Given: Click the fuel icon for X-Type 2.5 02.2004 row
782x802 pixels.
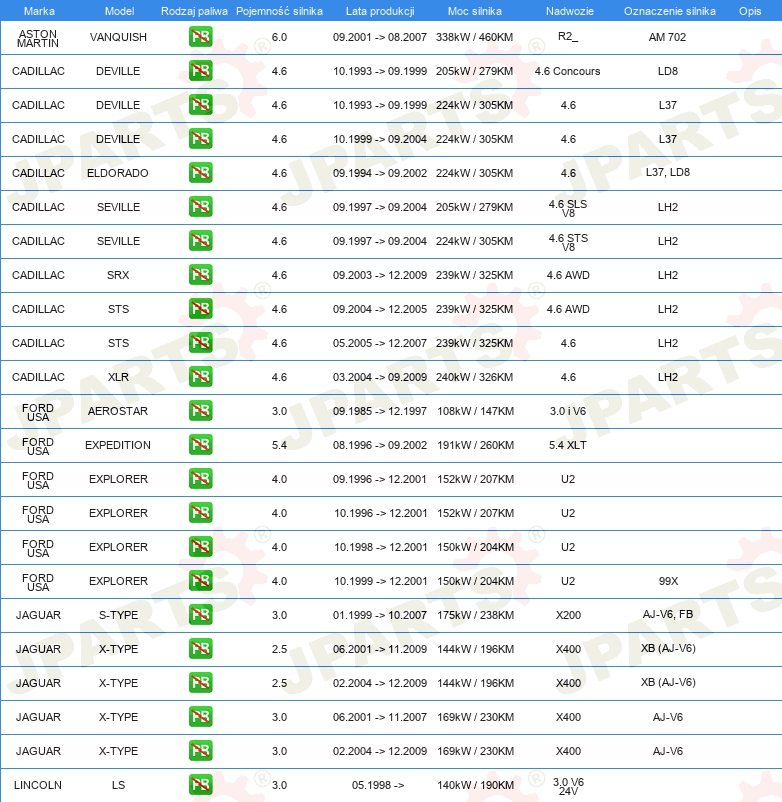Looking at the screenshot, I should tap(200, 683).
